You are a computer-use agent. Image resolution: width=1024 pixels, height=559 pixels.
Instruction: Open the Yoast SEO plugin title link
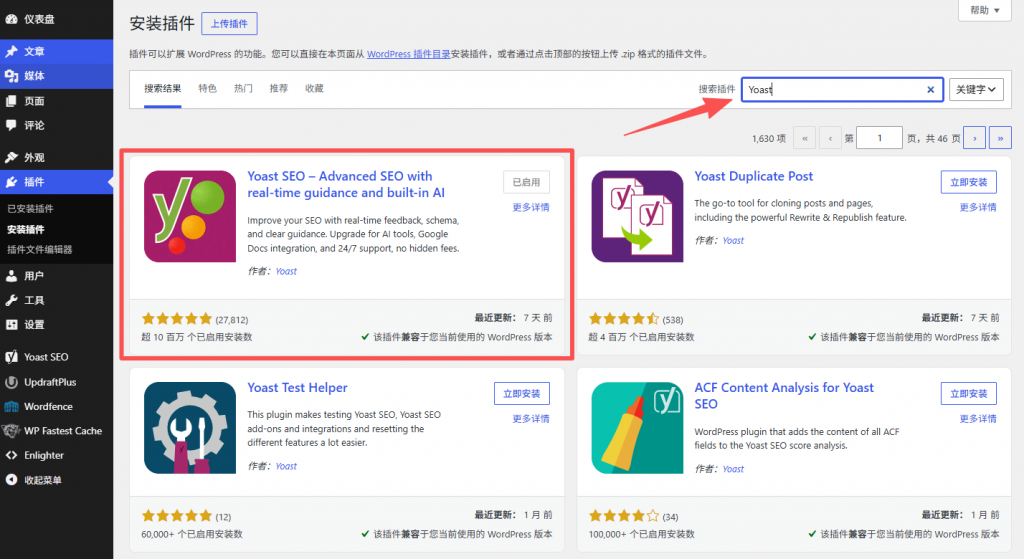[346, 184]
